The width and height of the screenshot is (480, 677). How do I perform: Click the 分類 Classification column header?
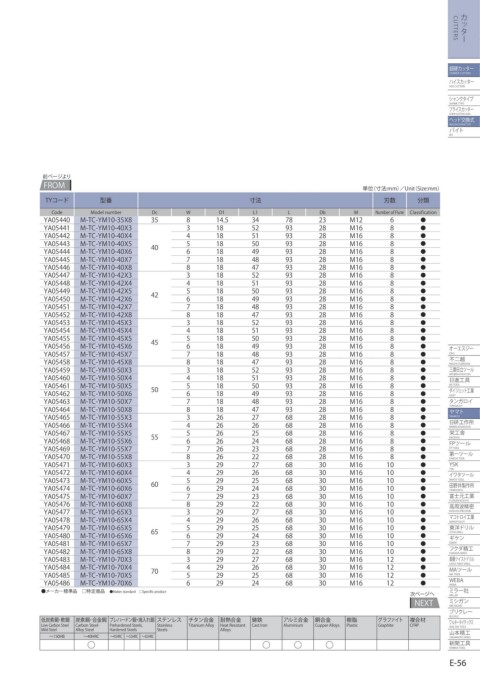click(x=423, y=200)
